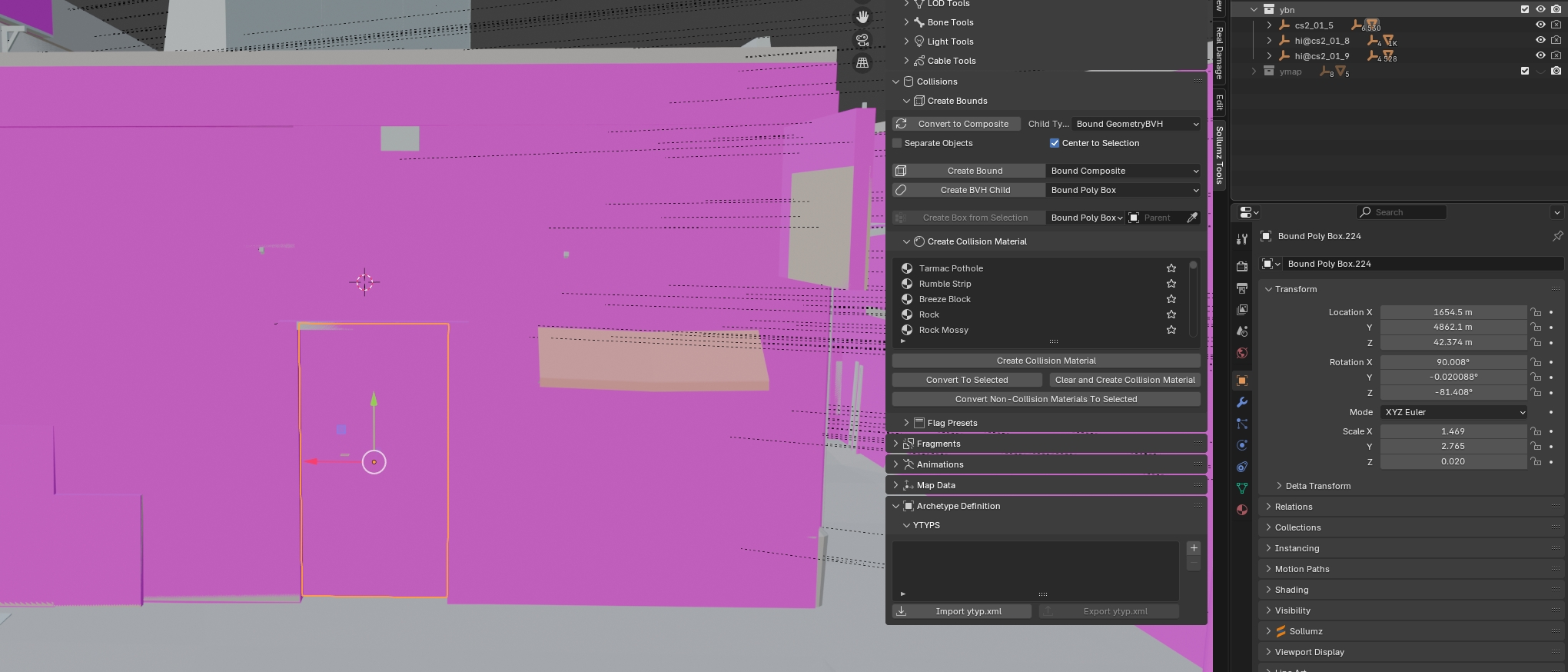1568x672 pixels.
Task: Switch to orthographic grid view icon
Action: point(862,63)
